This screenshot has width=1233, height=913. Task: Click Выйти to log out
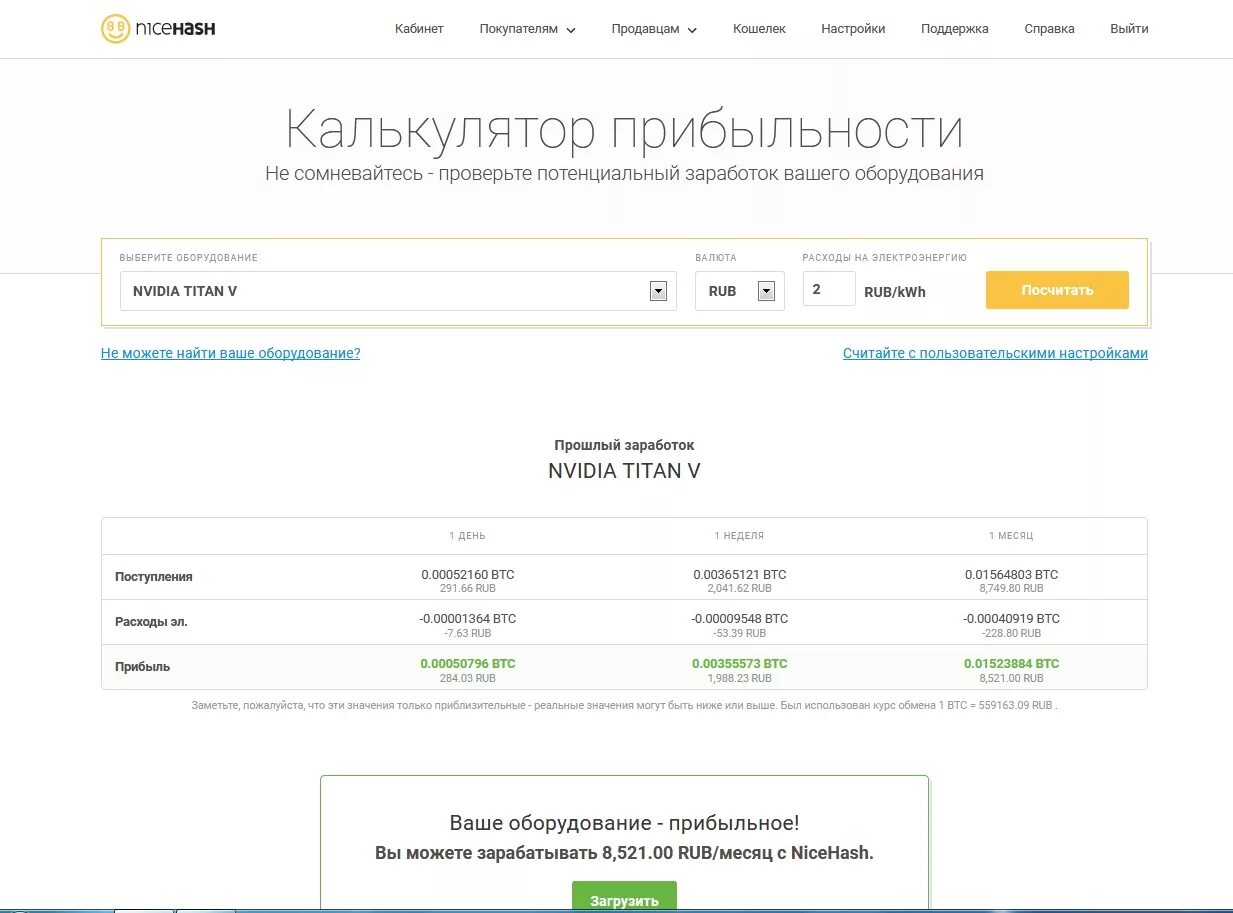click(x=1129, y=29)
